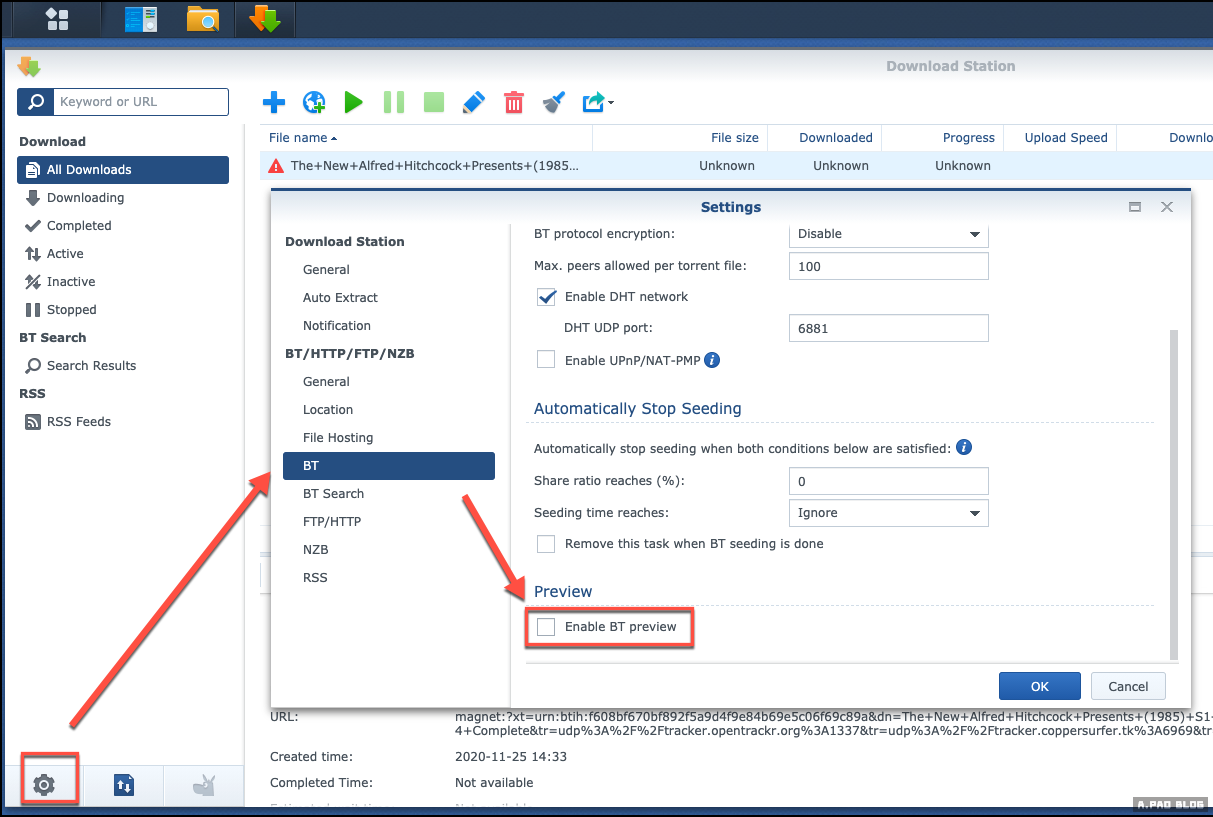Click the broom clear completed icon

554,102
